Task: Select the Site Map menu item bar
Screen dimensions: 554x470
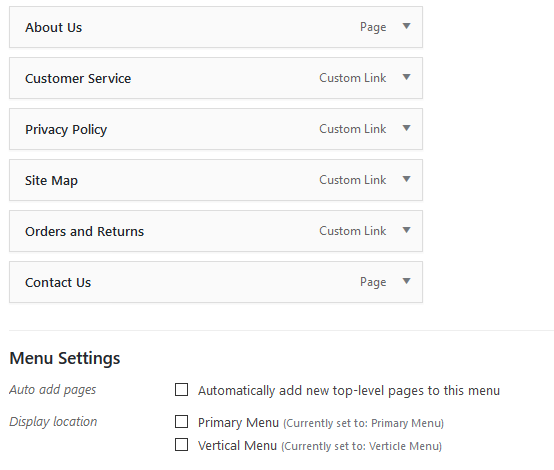Action: pyautogui.click(x=216, y=180)
